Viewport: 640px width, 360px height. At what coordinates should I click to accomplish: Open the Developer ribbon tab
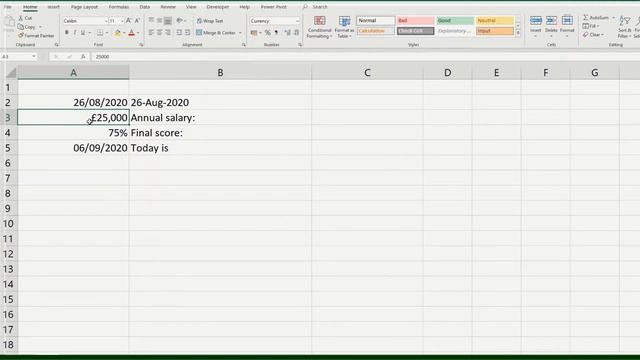click(218, 7)
